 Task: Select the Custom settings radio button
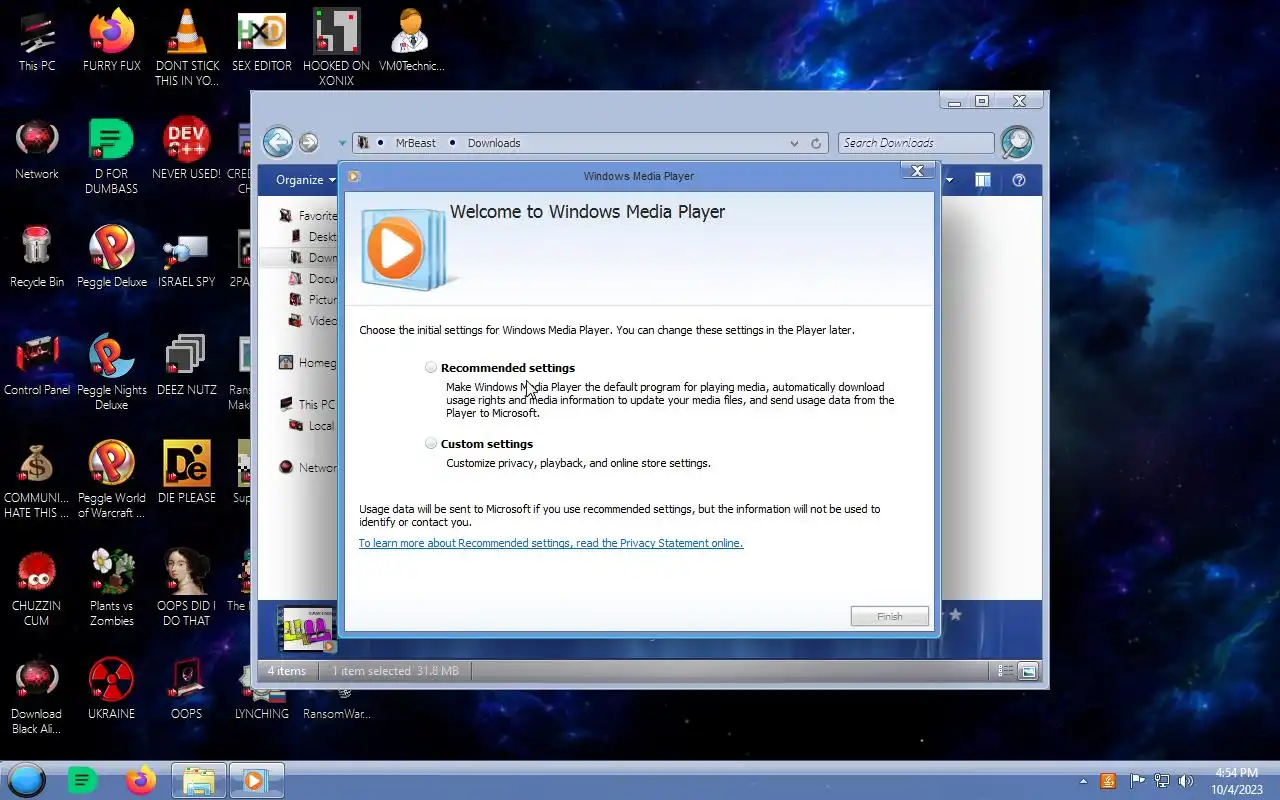pos(431,443)
